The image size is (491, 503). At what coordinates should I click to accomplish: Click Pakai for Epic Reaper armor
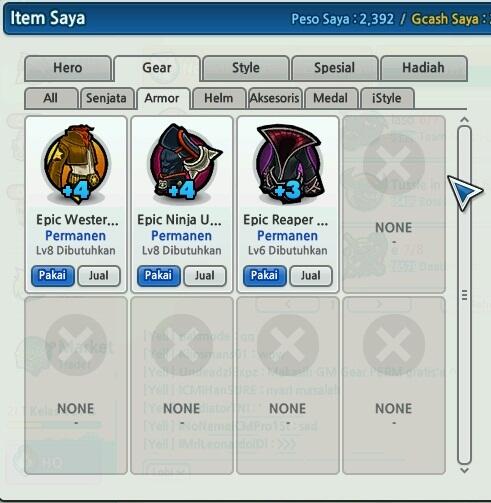pyautogui.click(x=265, y=276)
